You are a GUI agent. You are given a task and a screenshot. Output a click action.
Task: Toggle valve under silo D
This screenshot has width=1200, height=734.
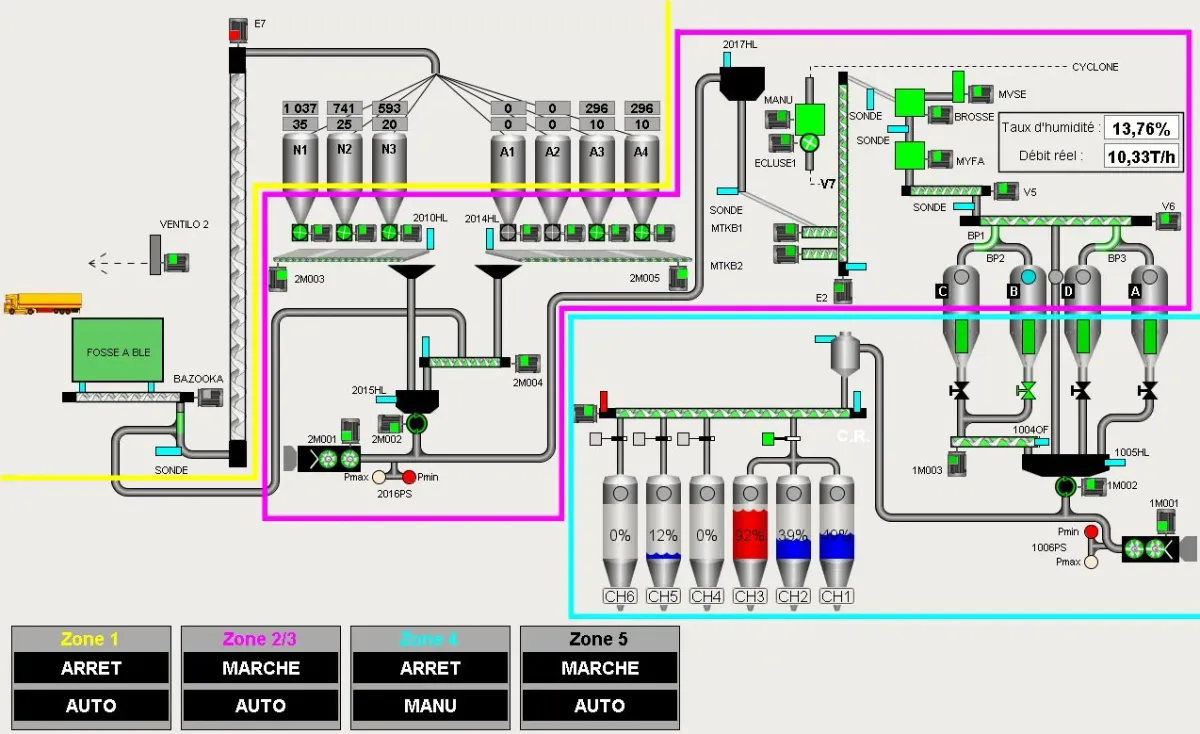pos(1081,390)
